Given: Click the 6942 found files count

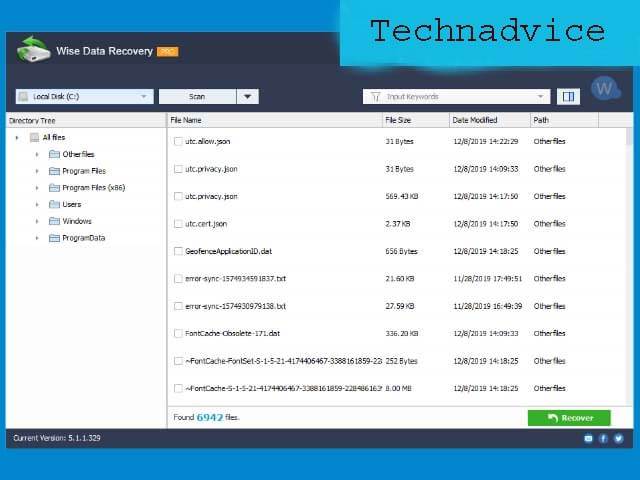Looking at the screenshot, I should [210, 417].
